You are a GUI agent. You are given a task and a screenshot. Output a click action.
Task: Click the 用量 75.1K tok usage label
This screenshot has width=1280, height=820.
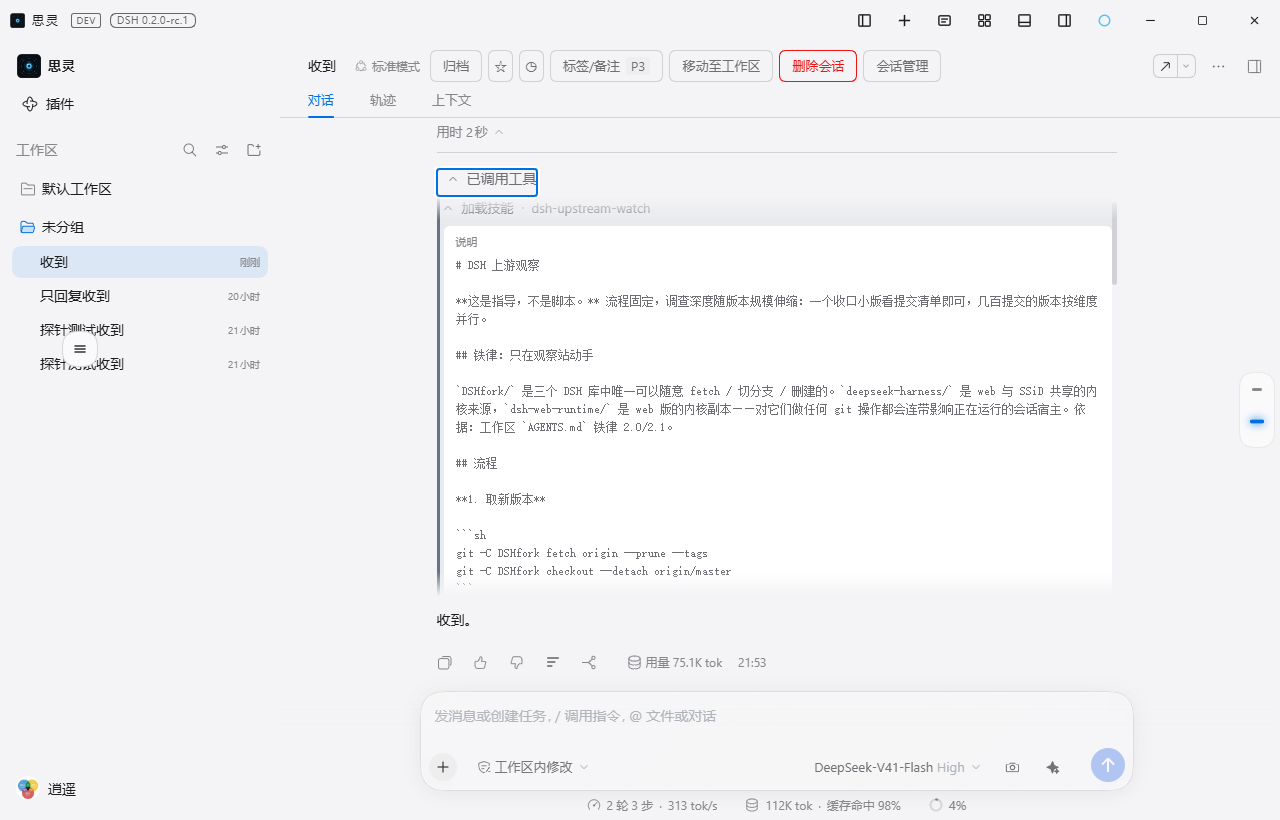(x=675, y=662)
